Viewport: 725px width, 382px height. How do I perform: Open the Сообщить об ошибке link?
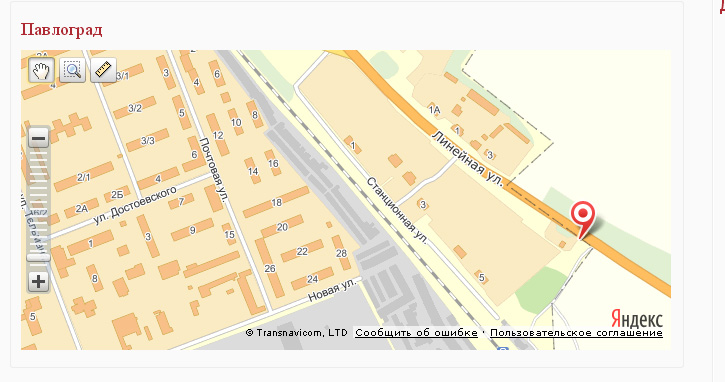coord(416,333)
